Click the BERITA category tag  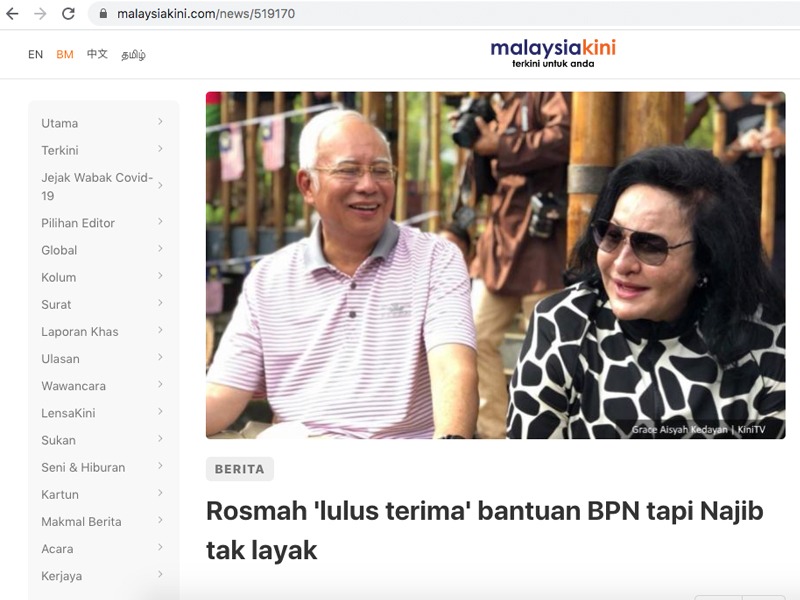click(x=240, y=469)
